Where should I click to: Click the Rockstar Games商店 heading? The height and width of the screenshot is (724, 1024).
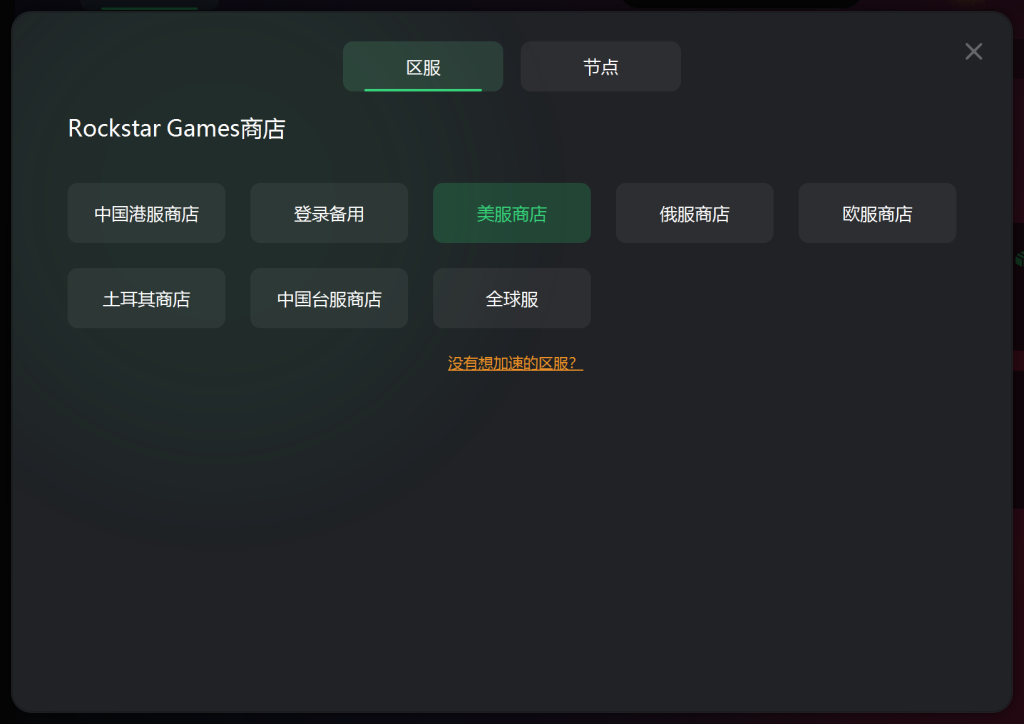[176, 129]
